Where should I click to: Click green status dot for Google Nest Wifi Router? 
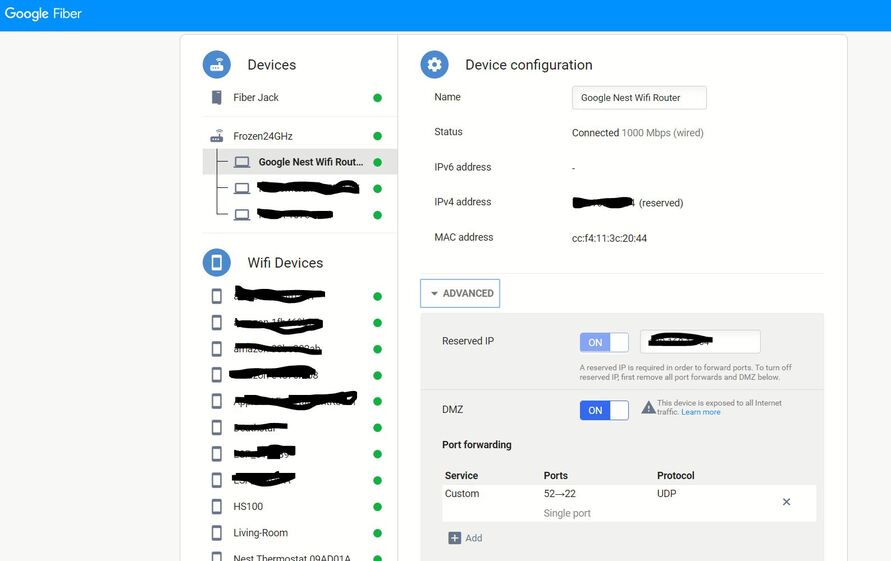tap(377, 163)
